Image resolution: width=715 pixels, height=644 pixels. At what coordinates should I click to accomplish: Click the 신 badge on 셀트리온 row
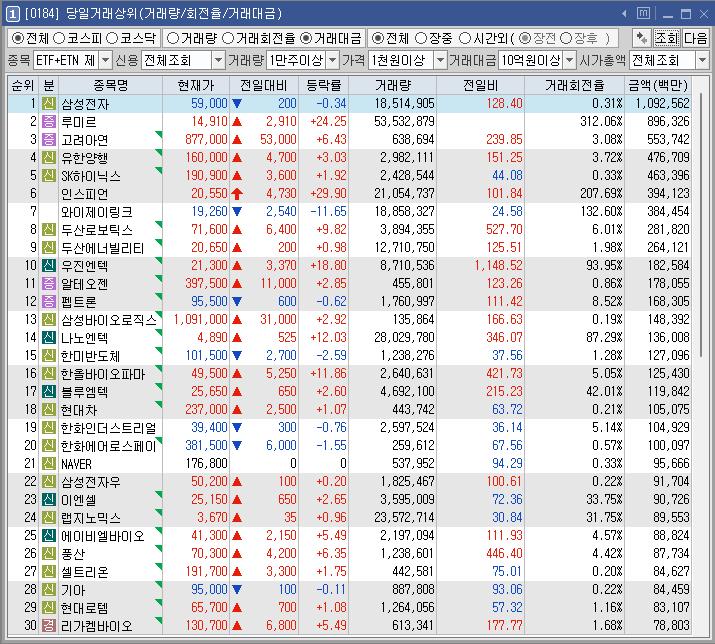coord(48,571)
